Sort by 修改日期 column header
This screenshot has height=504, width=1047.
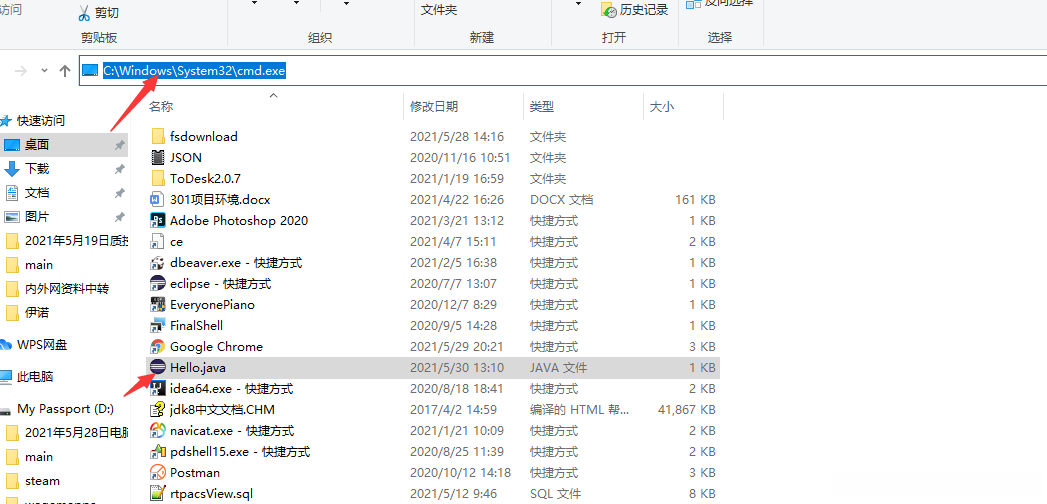(434, 106)
